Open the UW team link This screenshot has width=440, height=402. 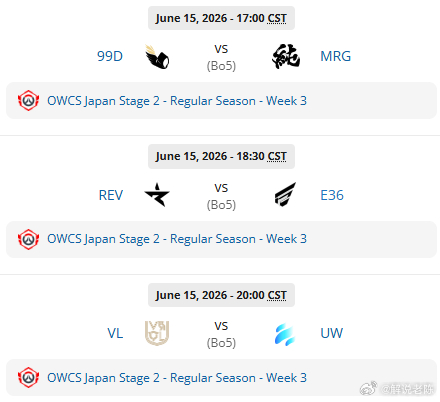[331, 333]
